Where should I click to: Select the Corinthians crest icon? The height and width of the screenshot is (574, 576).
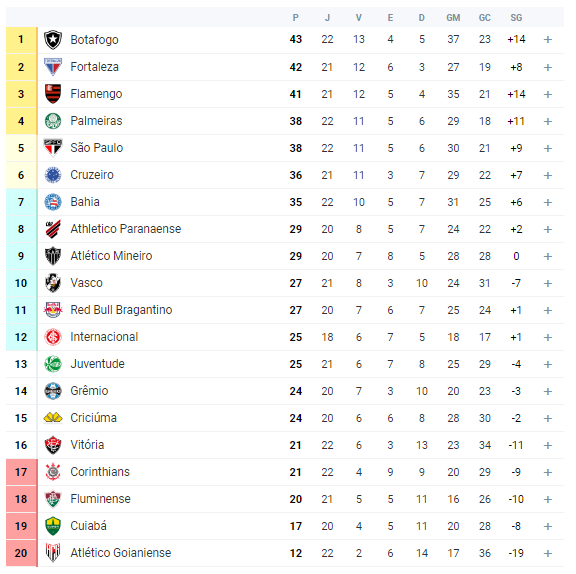pyautogui.click(x=53, y=472)
